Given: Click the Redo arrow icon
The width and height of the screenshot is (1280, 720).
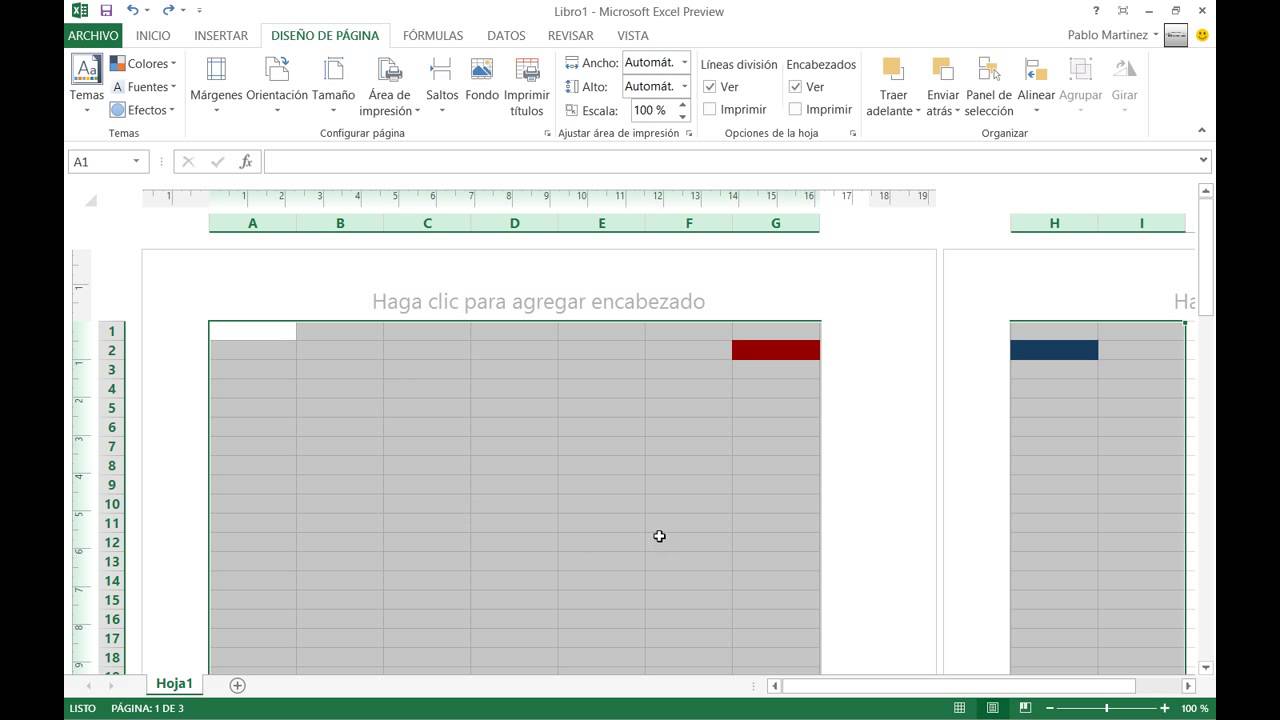Looking at the screenshot, I should 168,11.
